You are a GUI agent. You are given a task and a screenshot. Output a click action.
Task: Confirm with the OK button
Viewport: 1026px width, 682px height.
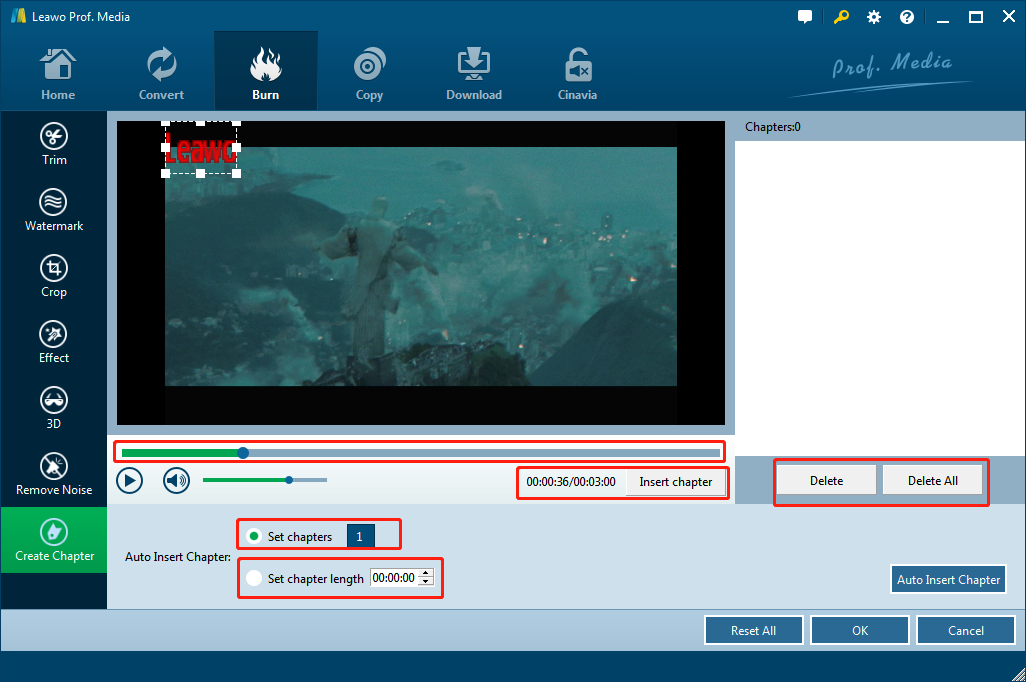[860, 630]
